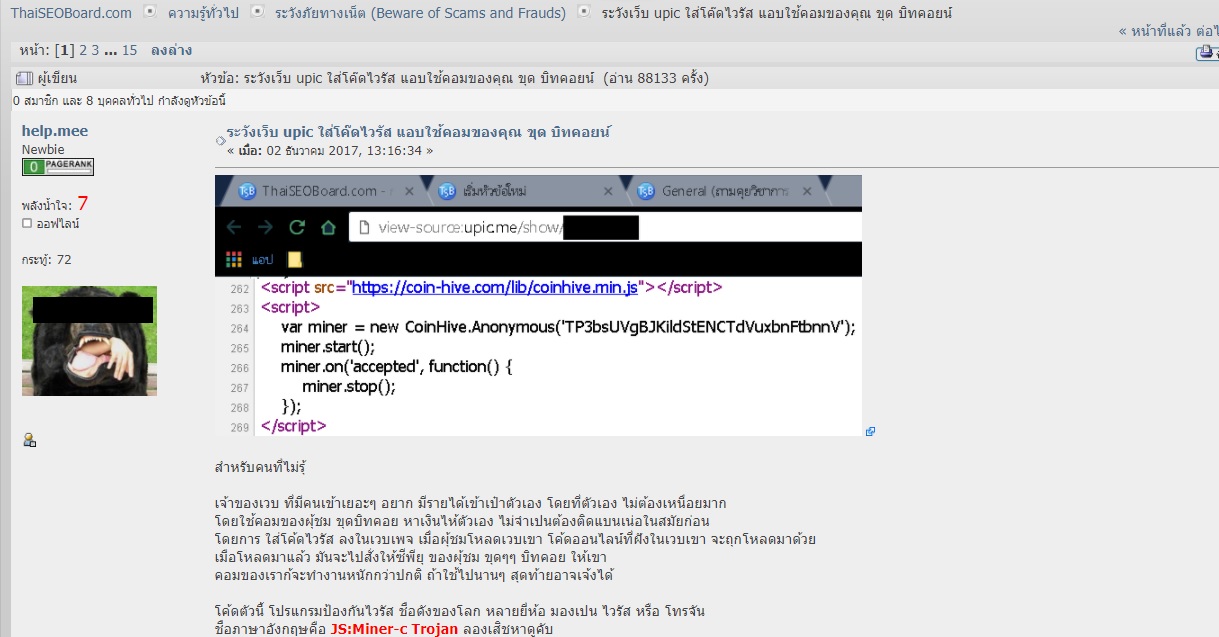Screen dimensions: 1219x637
Task: Click help.mee's bear avatar image
Action: pos(89,341)
